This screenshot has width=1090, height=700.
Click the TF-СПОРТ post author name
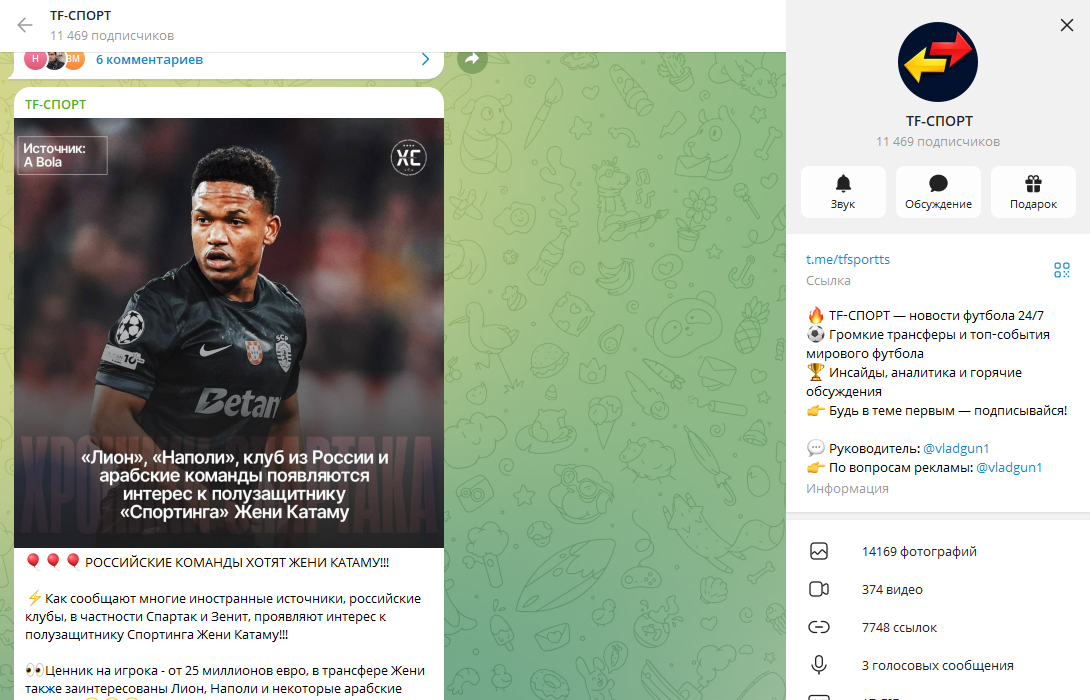[56, 104]
